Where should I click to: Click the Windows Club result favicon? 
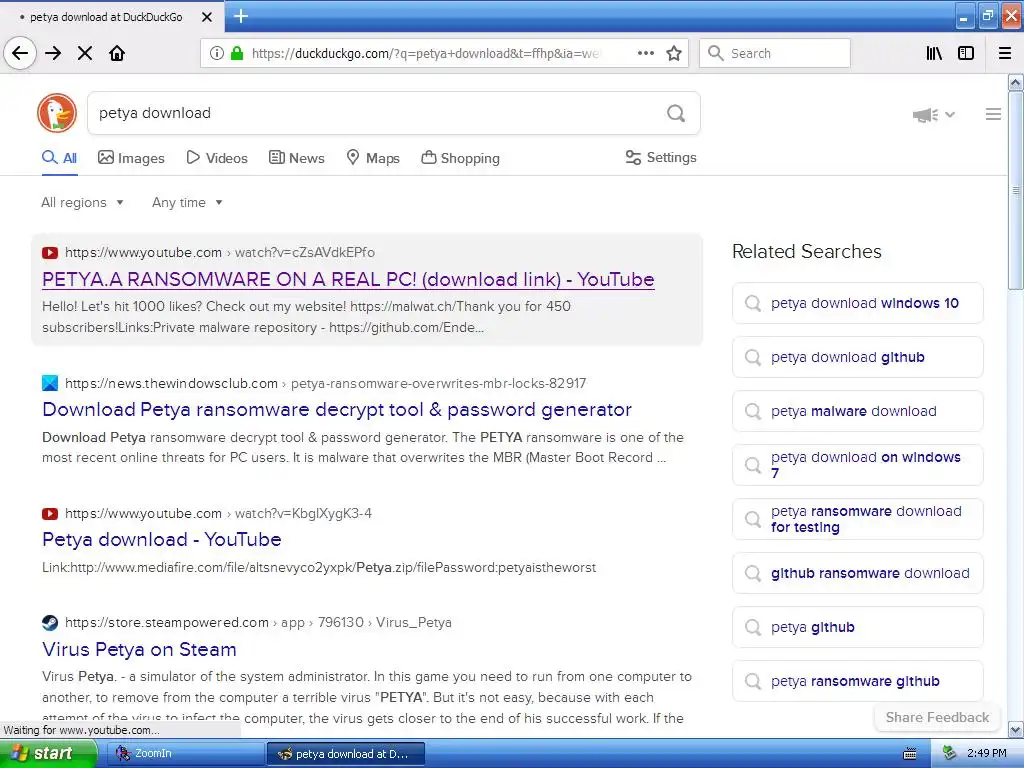(50, 383)
